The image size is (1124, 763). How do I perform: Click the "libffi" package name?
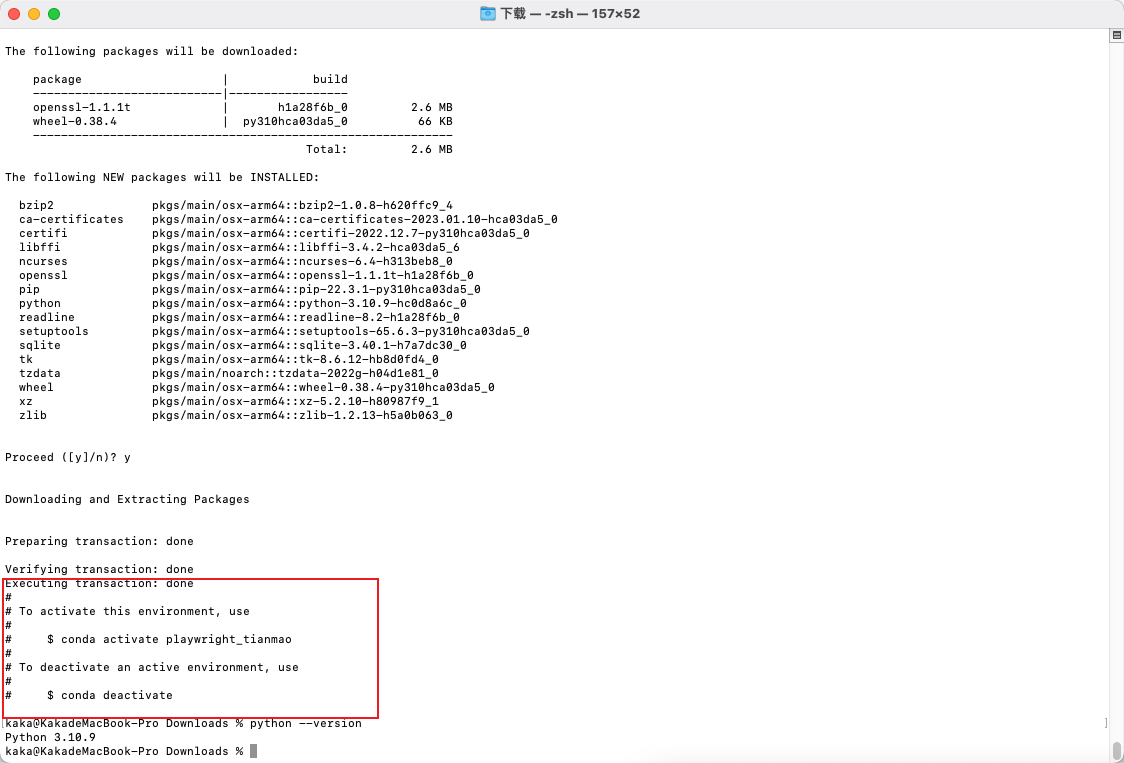[x=40, y=247]
